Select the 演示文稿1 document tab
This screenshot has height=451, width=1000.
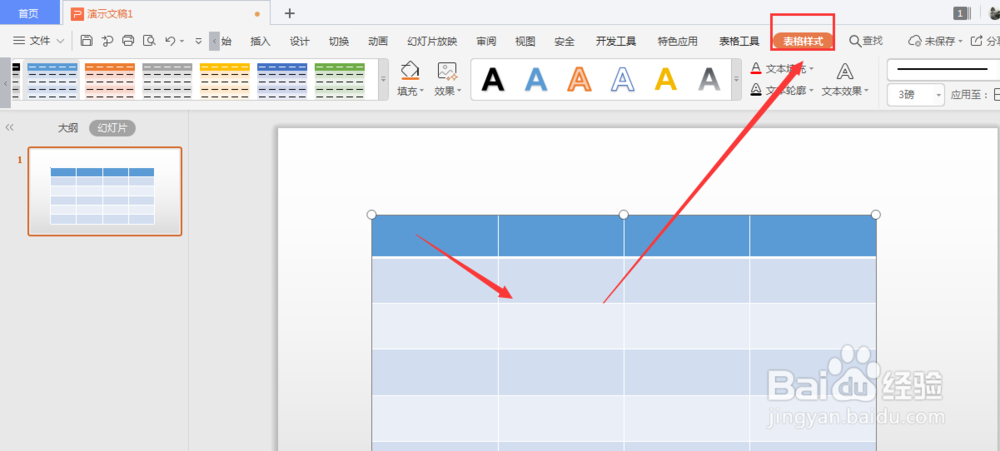pyautogui.click(x=166, y=13)
